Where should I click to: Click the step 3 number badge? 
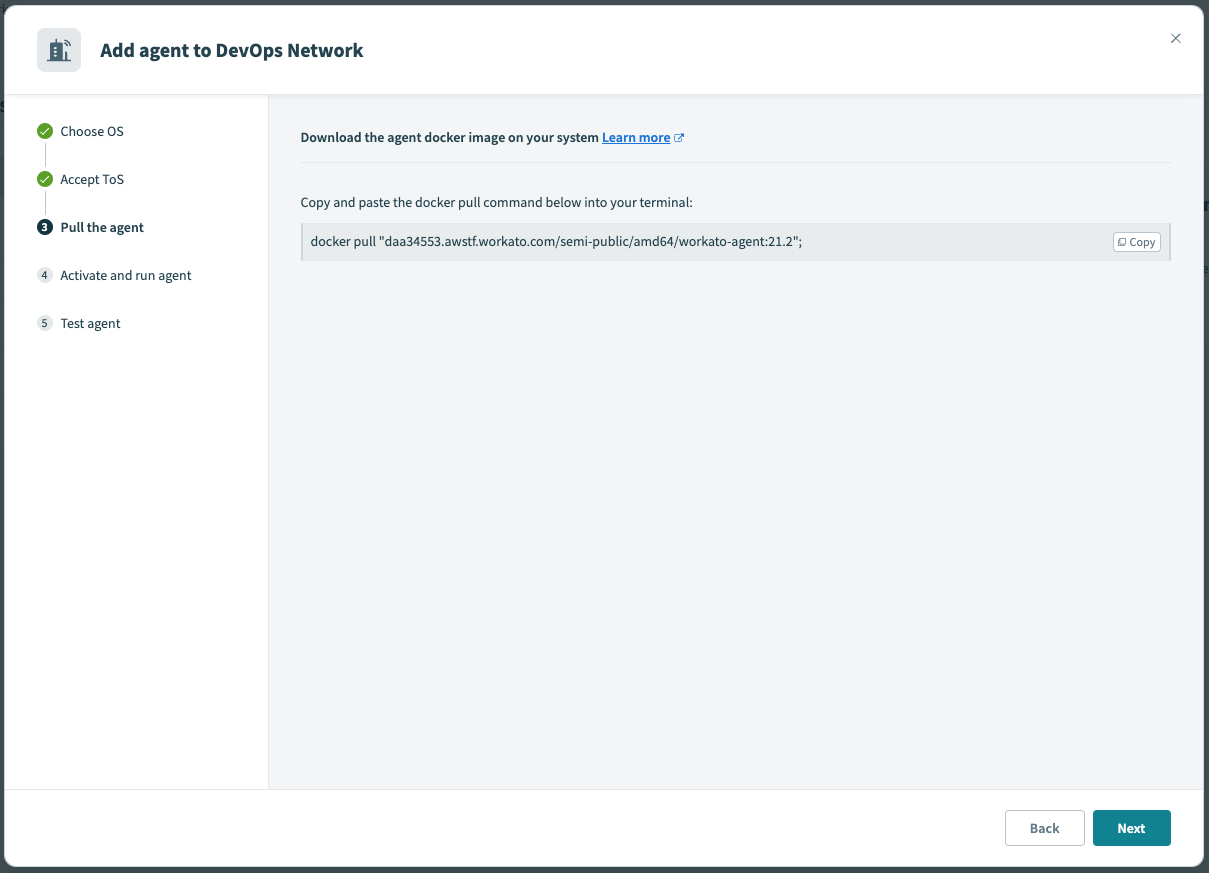pyautogui.click(x=45, y=227)
